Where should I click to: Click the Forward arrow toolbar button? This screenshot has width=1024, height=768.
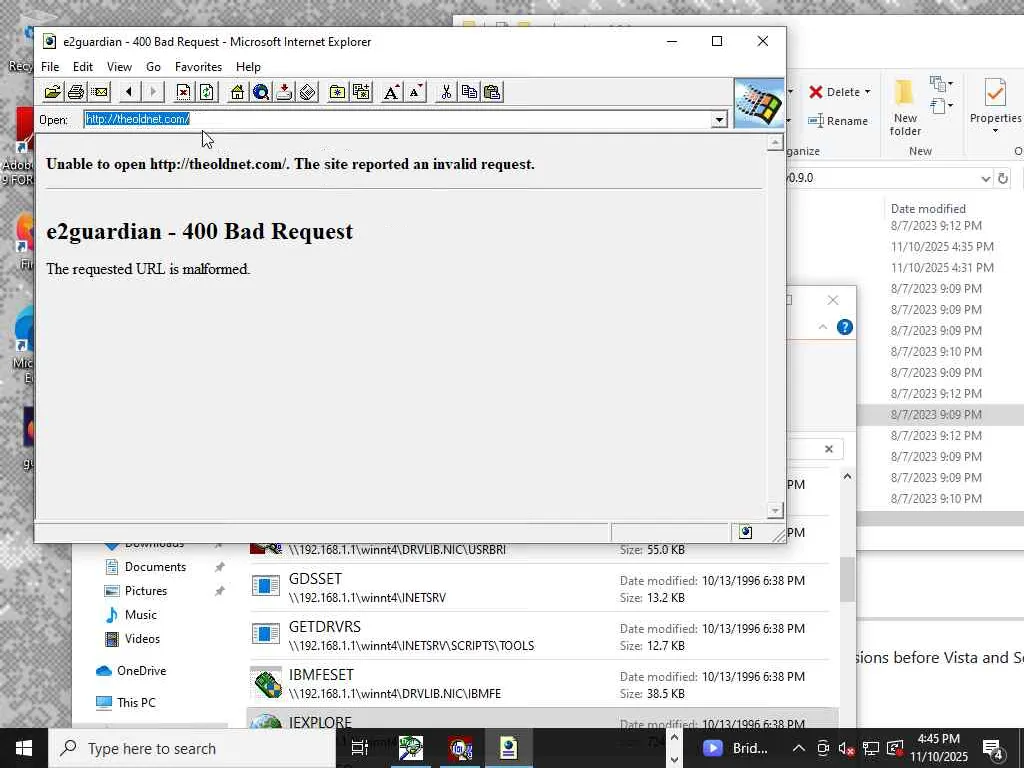(153, 92)
